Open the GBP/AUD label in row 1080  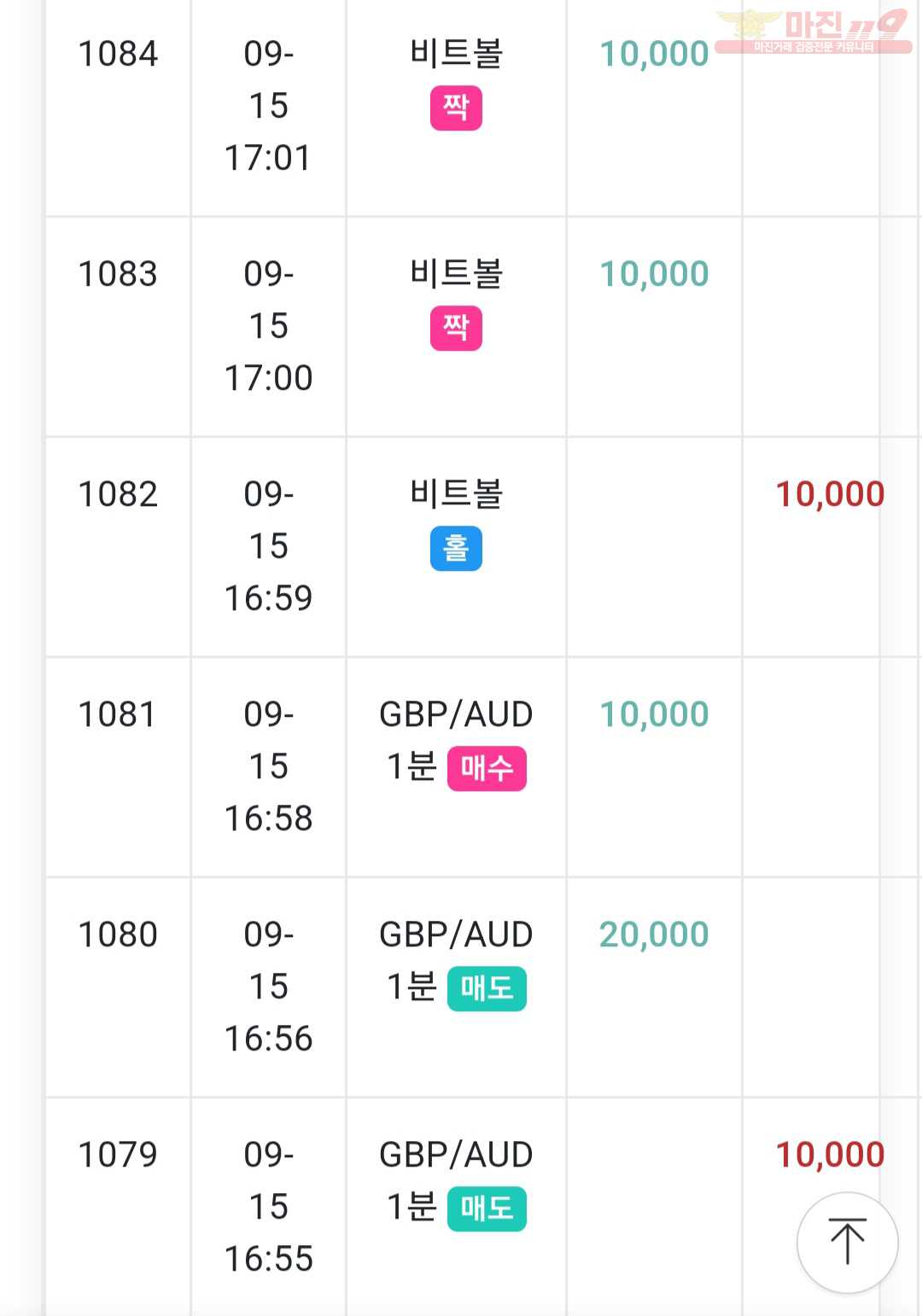point(456,935)
